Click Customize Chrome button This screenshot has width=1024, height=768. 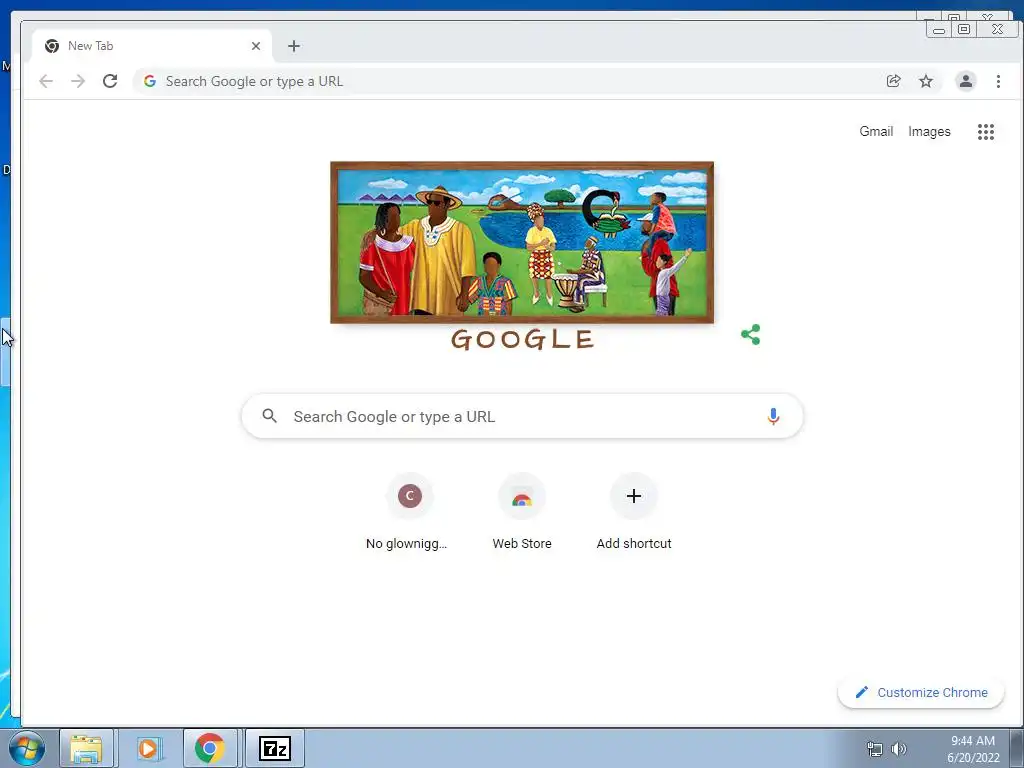click(921, 692)
